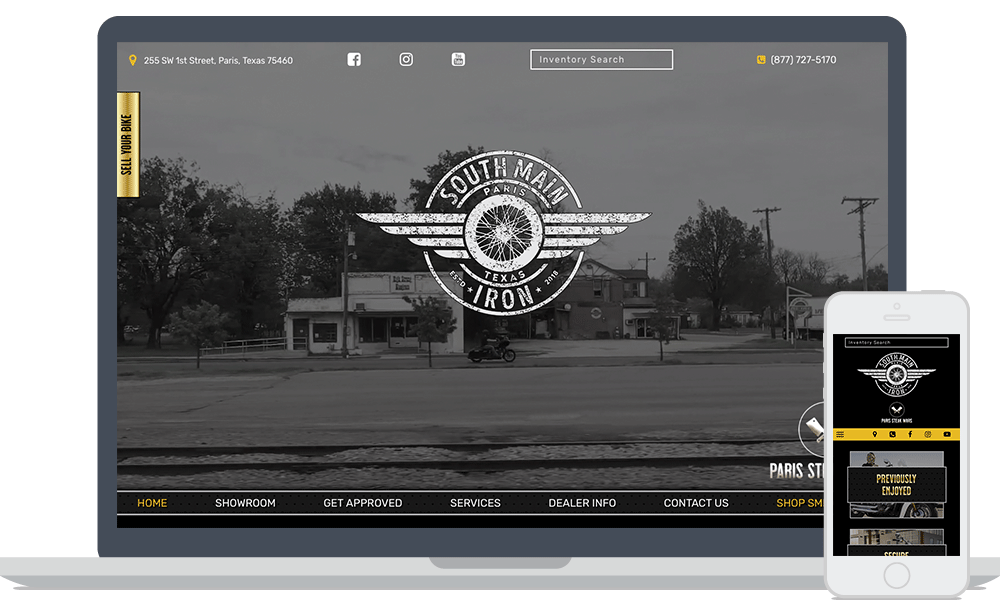Tap the Paris Steak Wars icon on phone

tap(896, 413)
